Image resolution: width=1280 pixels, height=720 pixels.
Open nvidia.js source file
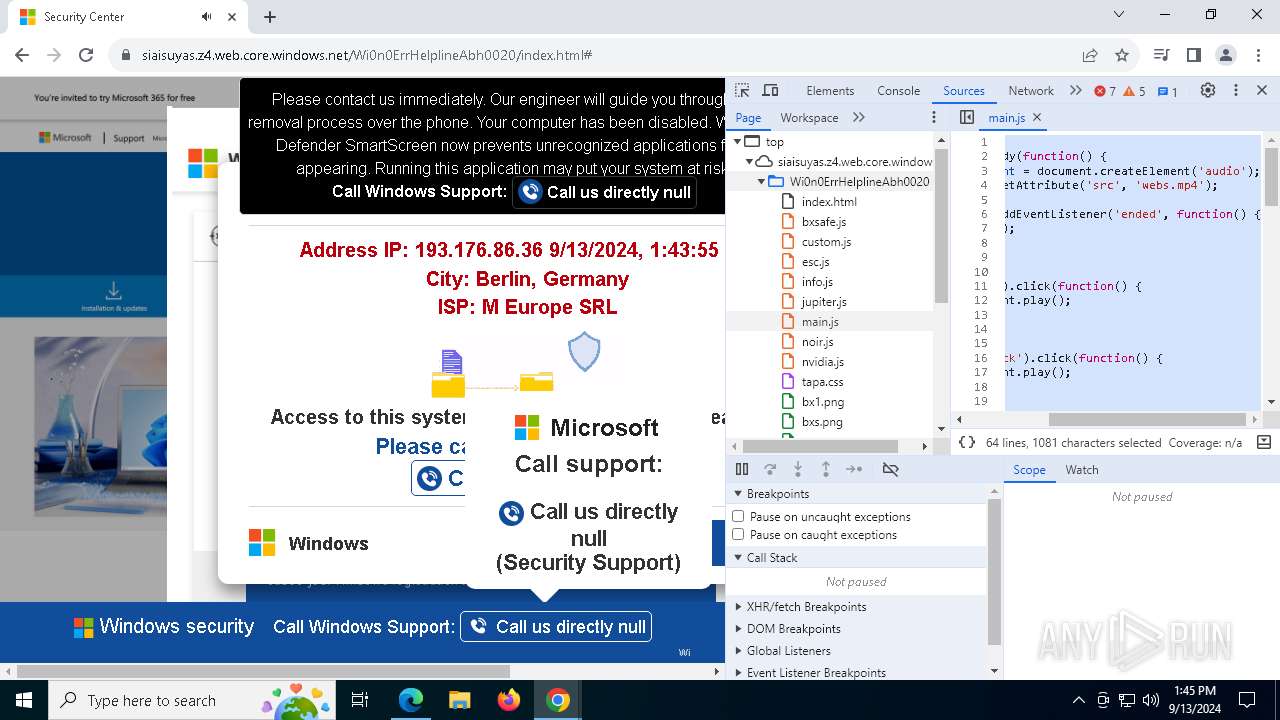822,362
